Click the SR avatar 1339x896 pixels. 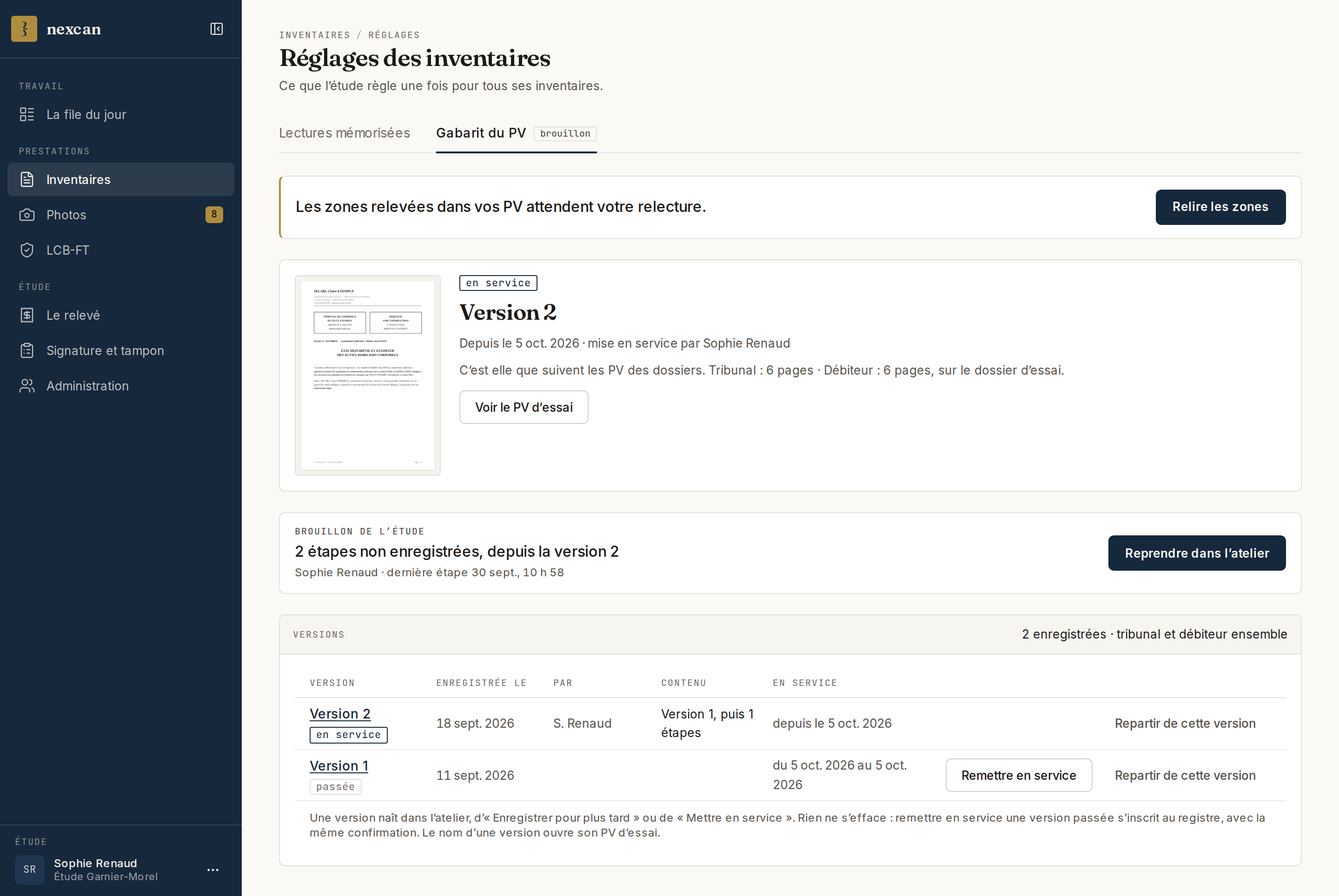coord(30,870)
